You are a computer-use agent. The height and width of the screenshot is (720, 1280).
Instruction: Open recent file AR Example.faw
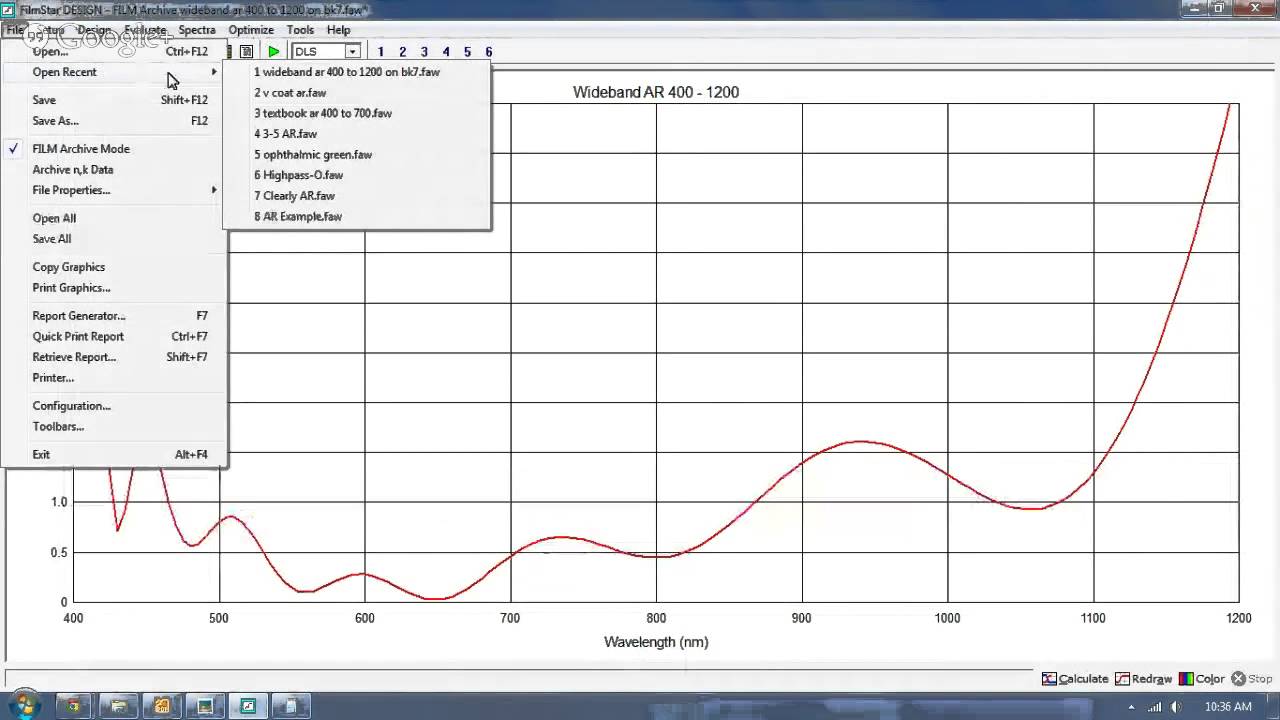point(357,217)
